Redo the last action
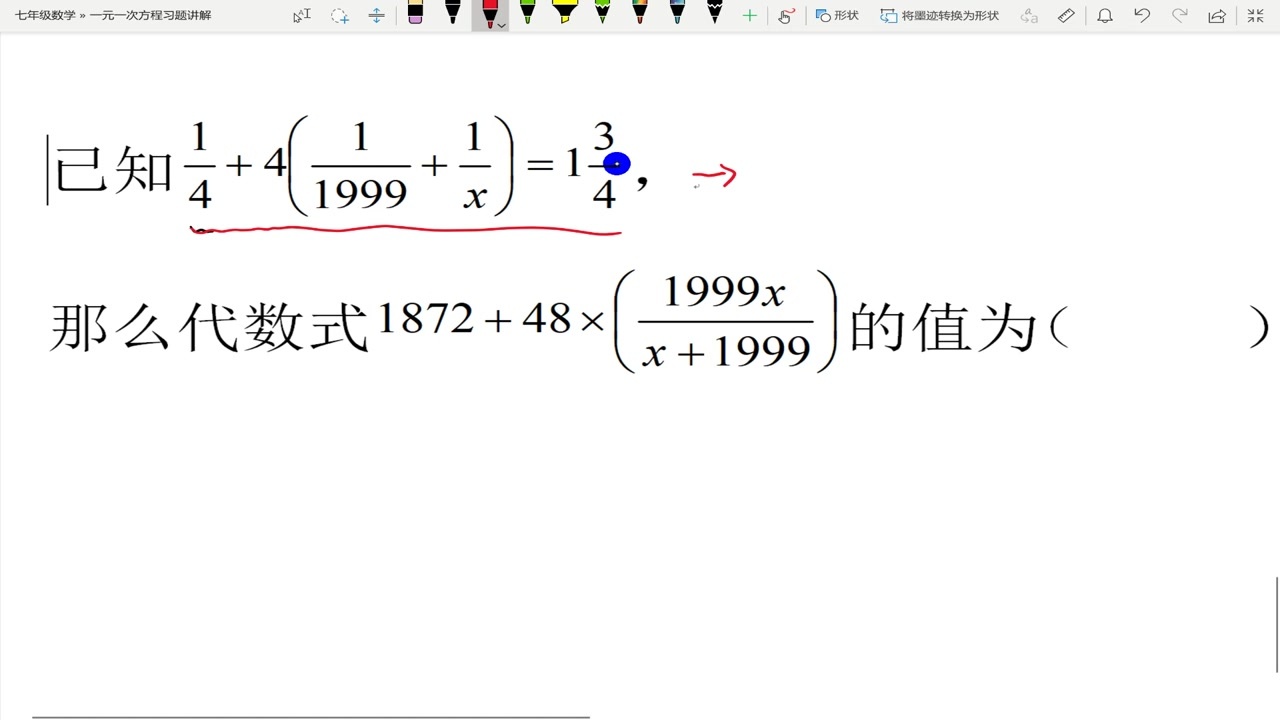 click(1180, 15)
